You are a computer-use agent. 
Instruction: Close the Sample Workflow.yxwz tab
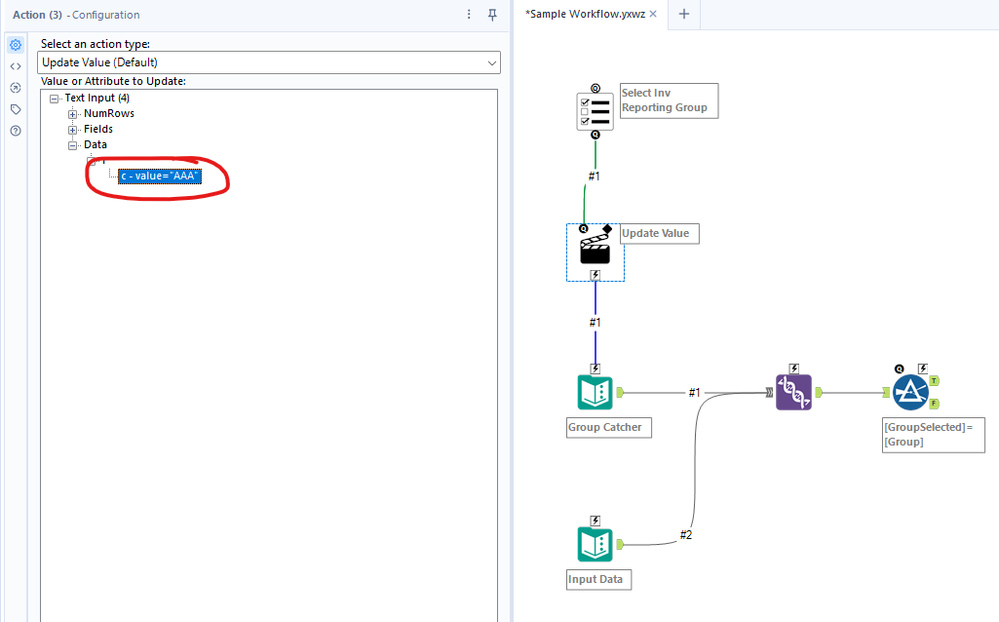click(653, 14)
